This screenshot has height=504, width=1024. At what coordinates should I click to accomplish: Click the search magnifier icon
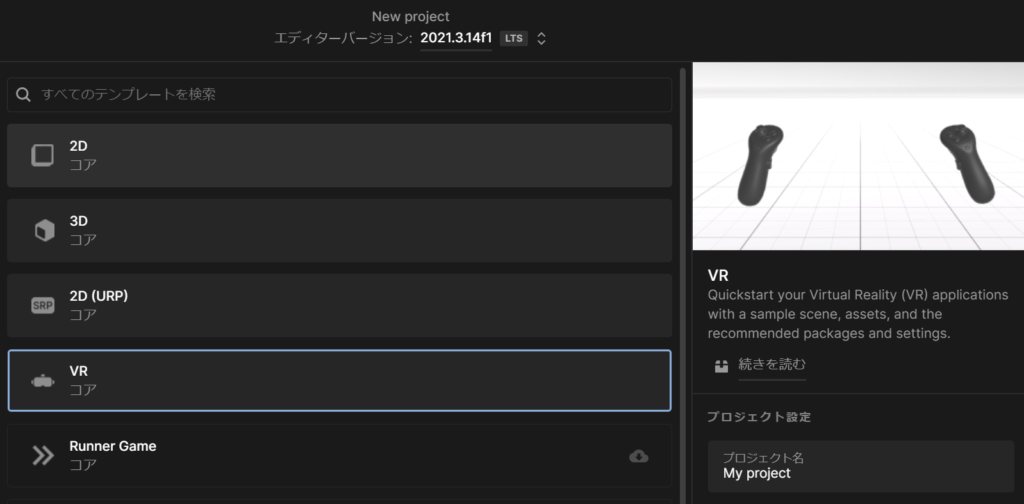tap(24, 95)
